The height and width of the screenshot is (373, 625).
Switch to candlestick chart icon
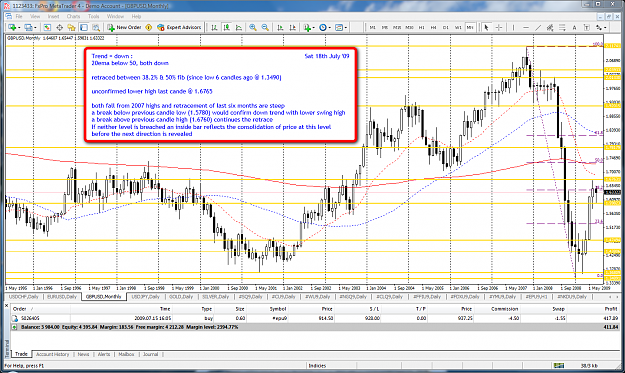226,27
